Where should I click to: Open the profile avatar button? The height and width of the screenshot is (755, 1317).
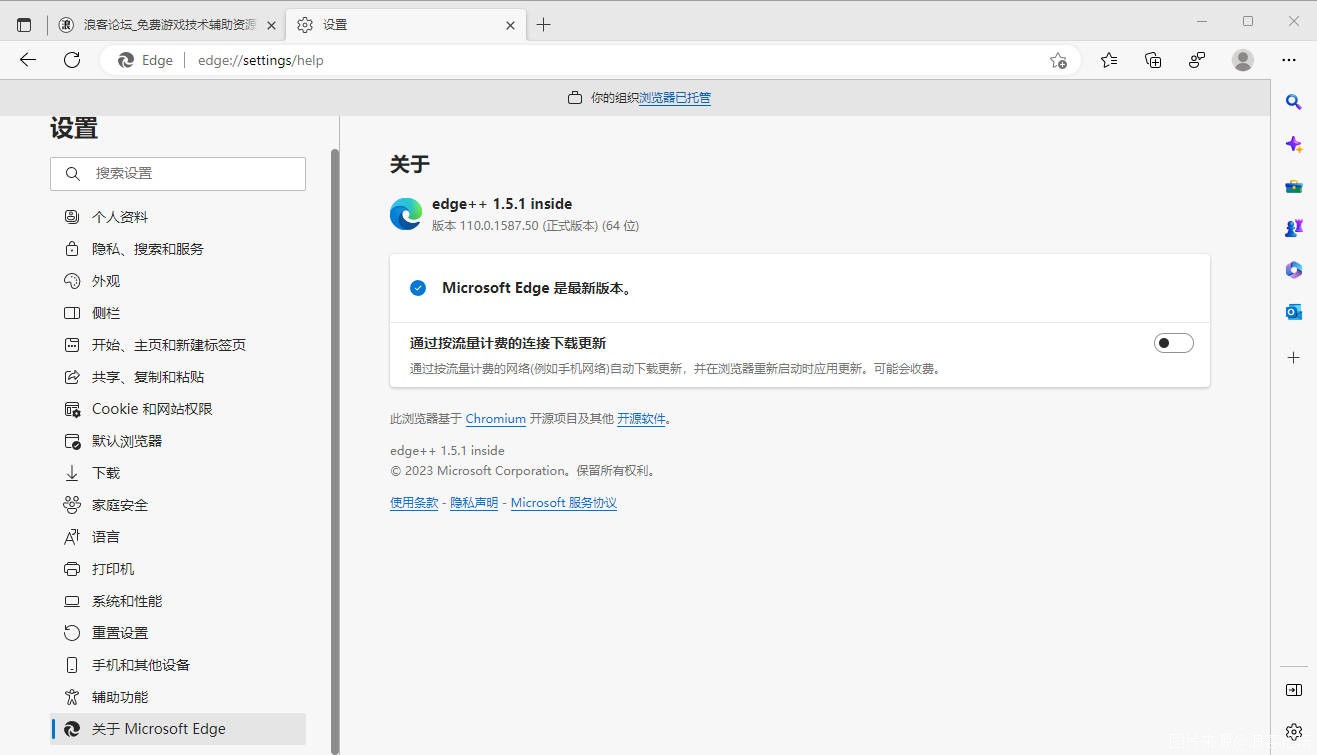coord(1243,60)
